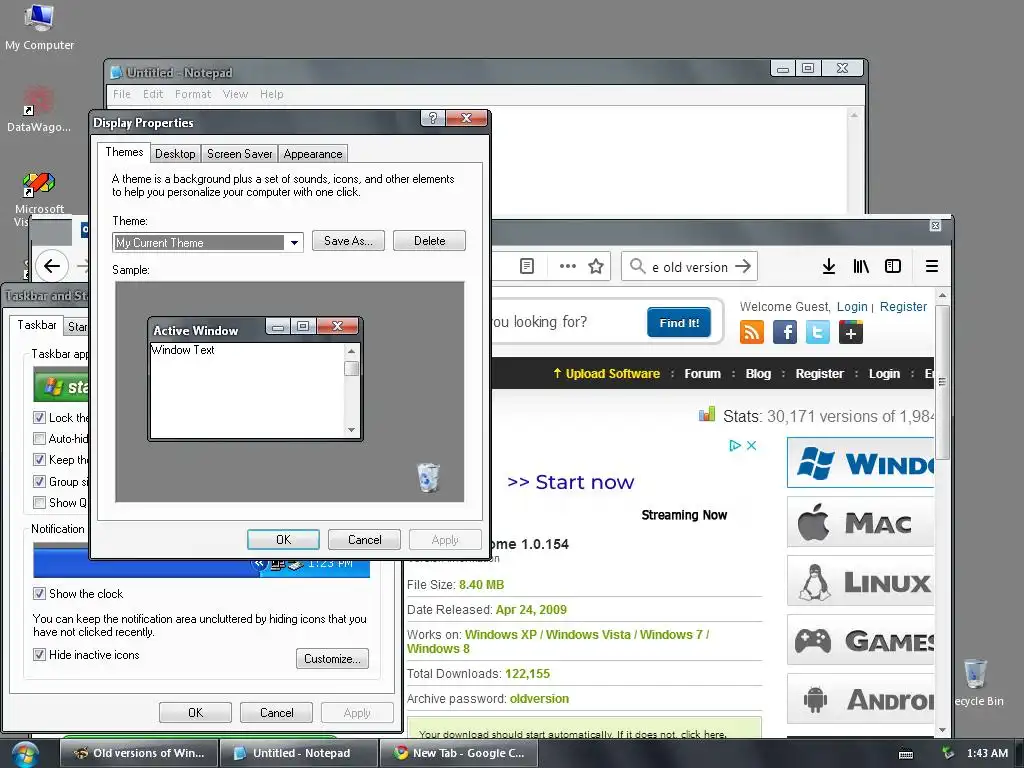1024x768 pixels.
Task: Click the Twitter icon on the webpage
Action: coord(818,332)
